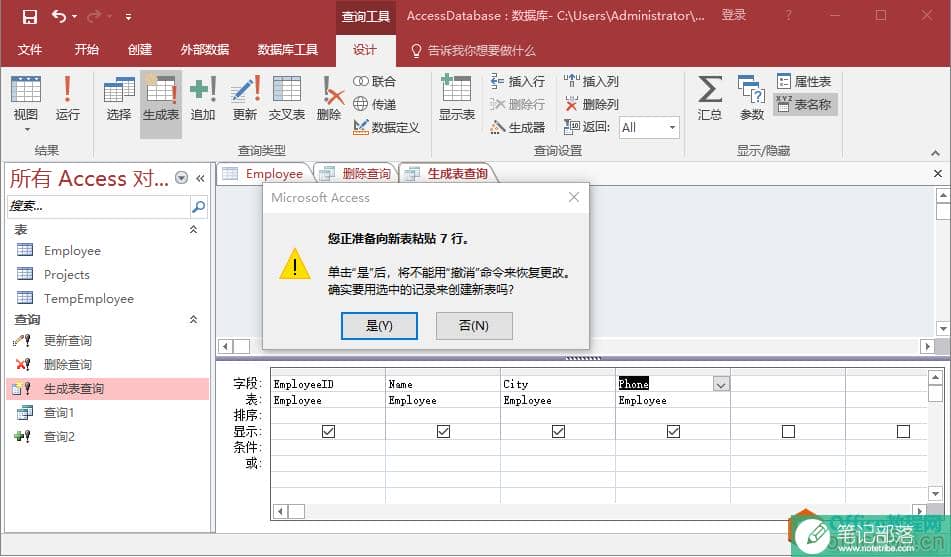Open the Home (开始) ribbon tab
The image size is (951, 557).
tap(86, 50)
